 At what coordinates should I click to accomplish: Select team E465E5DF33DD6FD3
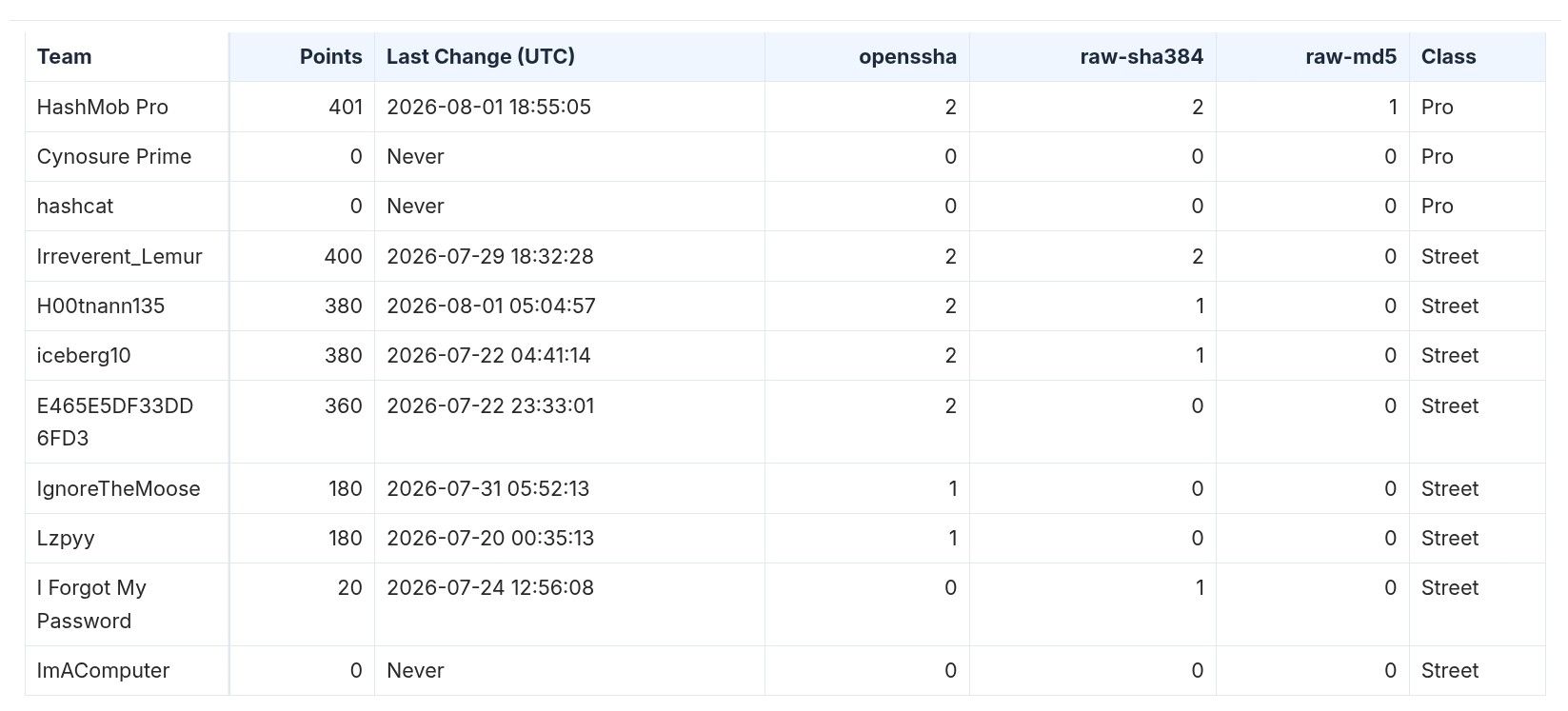click(115, 422)
